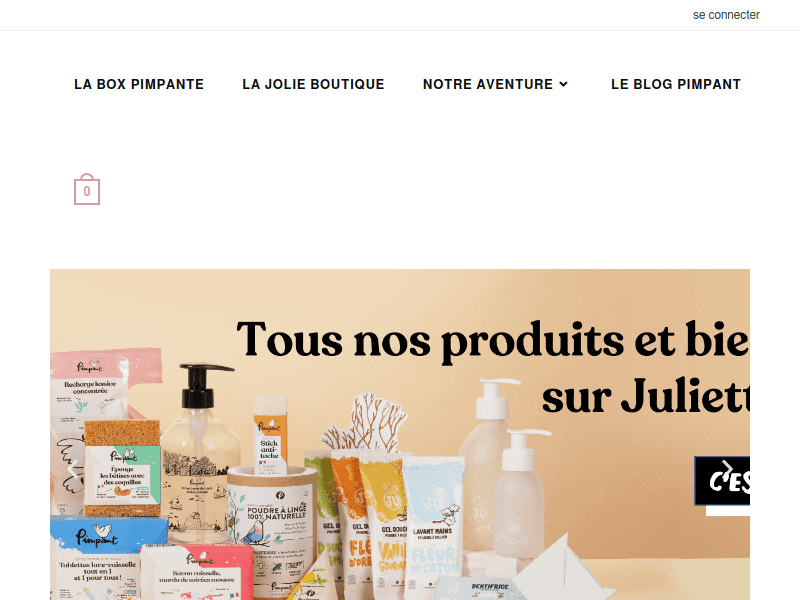Click the Stick anti-tache product image
Image resolution: width=800 pixels, height=600 pixels.
click(270, 435)
